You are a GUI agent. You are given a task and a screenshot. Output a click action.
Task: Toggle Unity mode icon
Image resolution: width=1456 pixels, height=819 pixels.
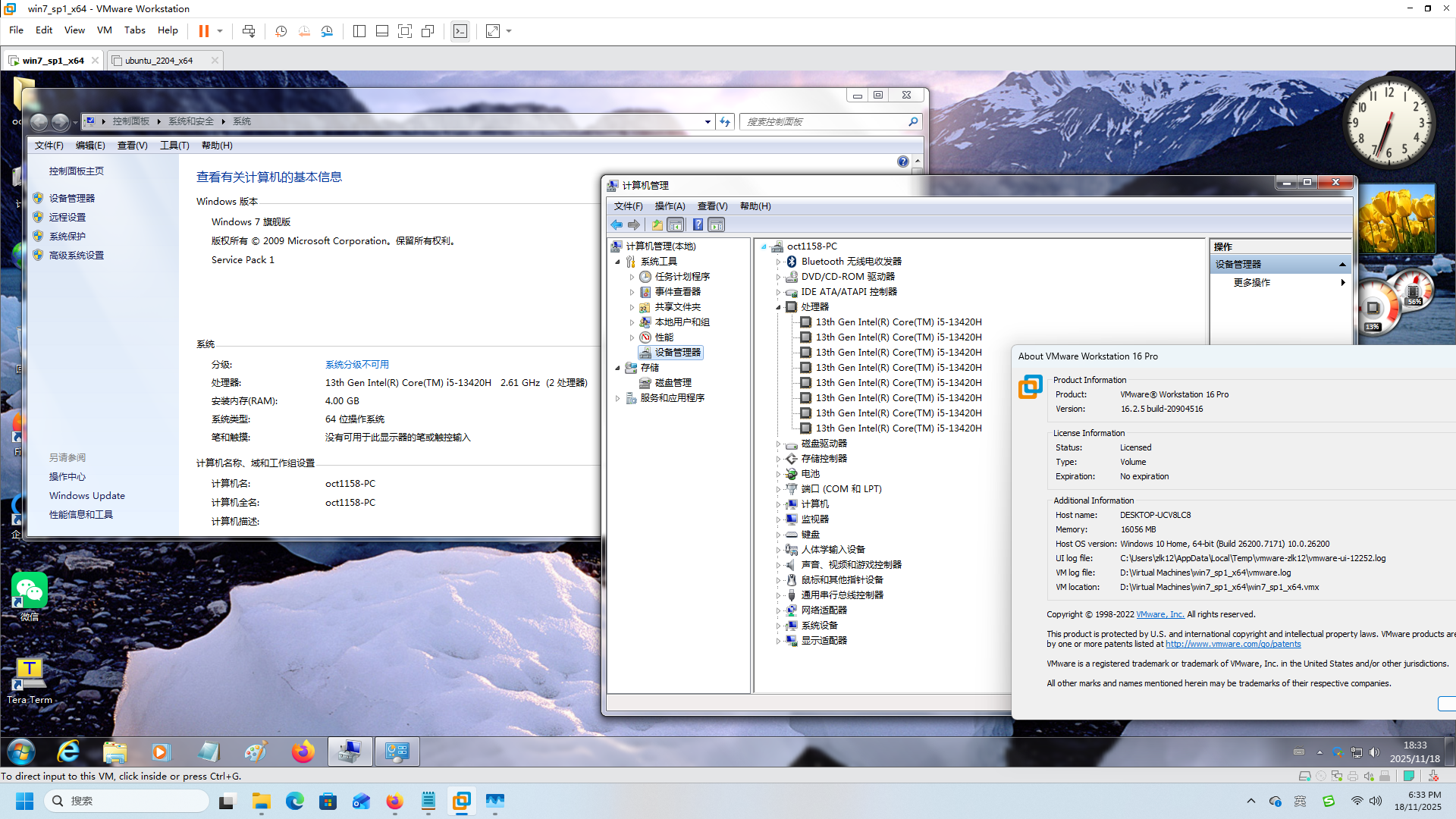428,31
